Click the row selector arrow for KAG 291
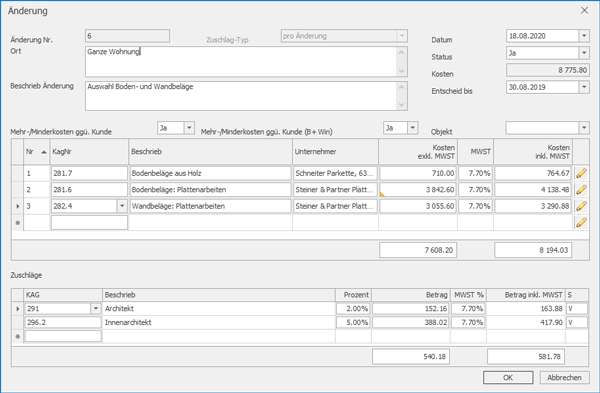The image size is (600, 393). click(18, 309)
